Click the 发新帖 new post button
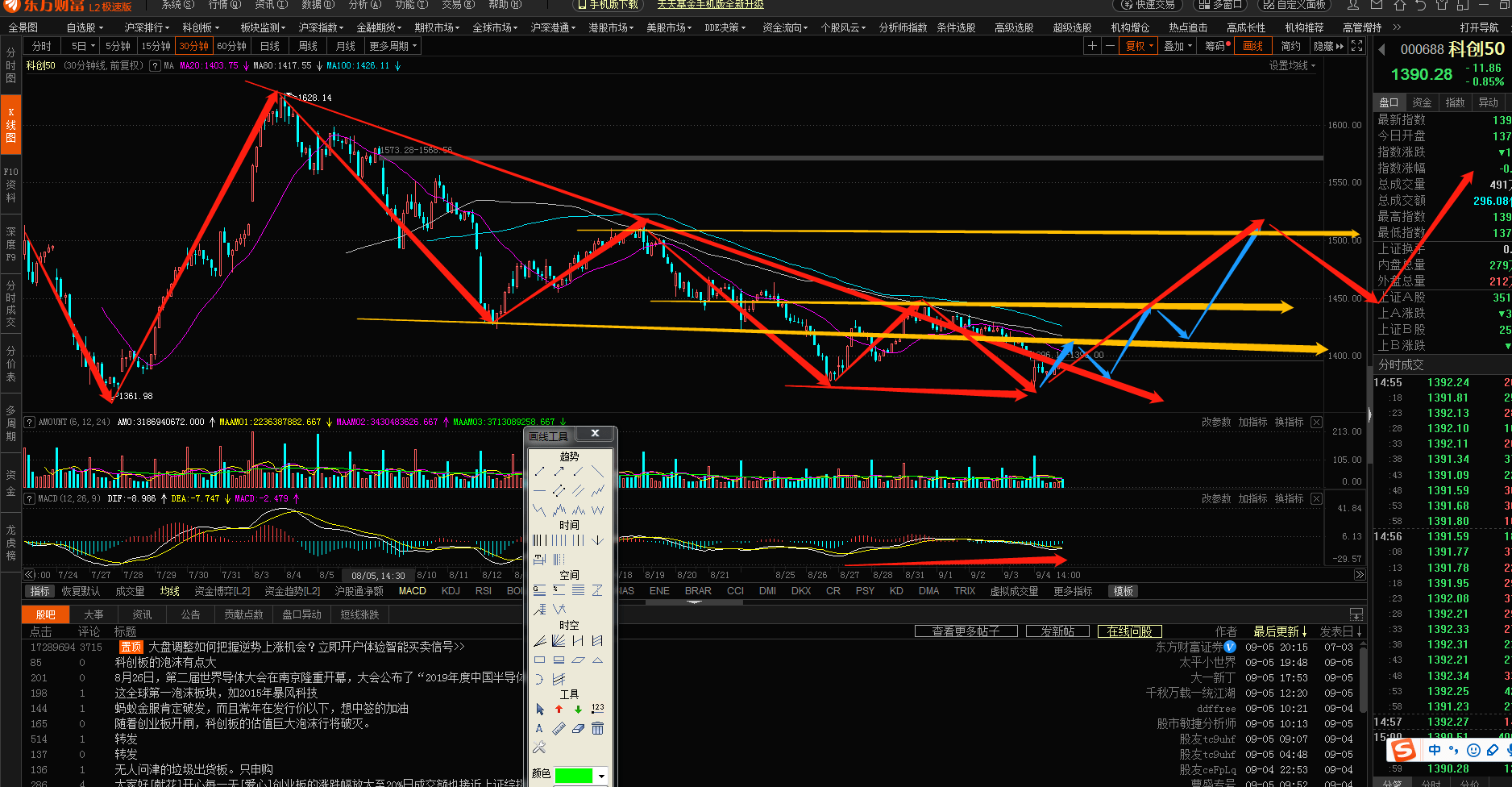1512x787 pixels. click(x=1057, y=631)
